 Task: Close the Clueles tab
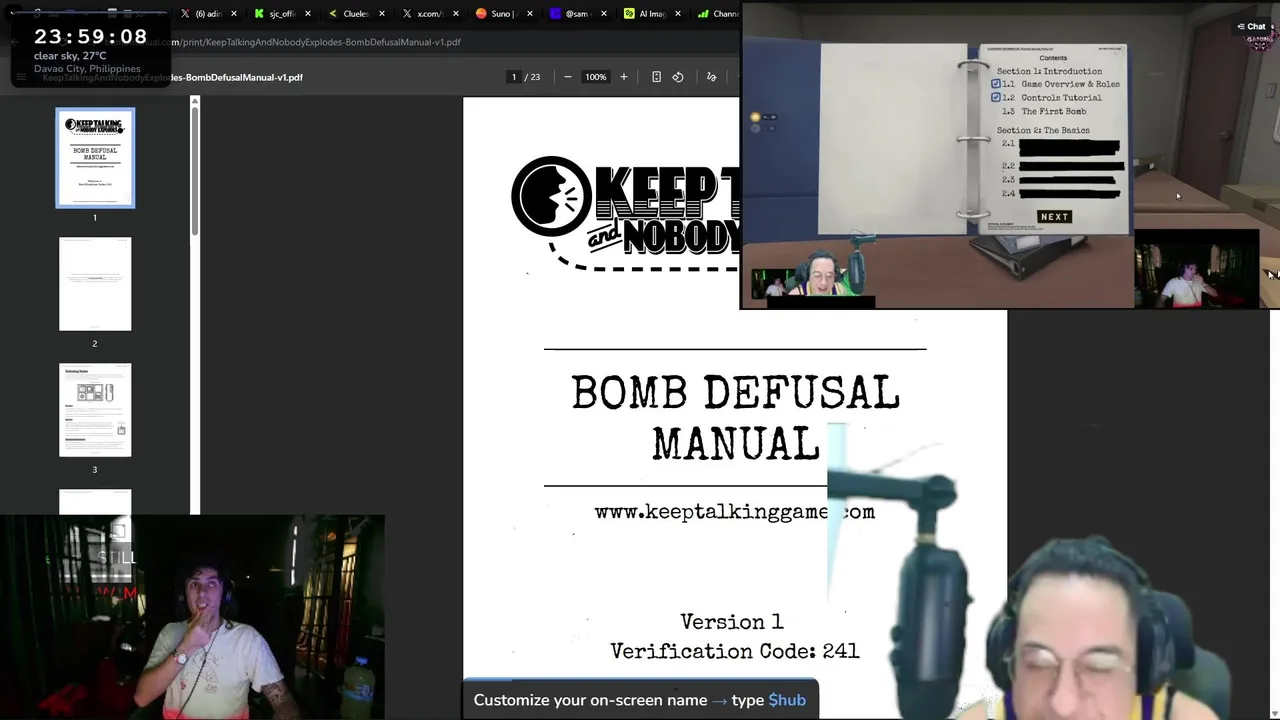pos(382,14)
